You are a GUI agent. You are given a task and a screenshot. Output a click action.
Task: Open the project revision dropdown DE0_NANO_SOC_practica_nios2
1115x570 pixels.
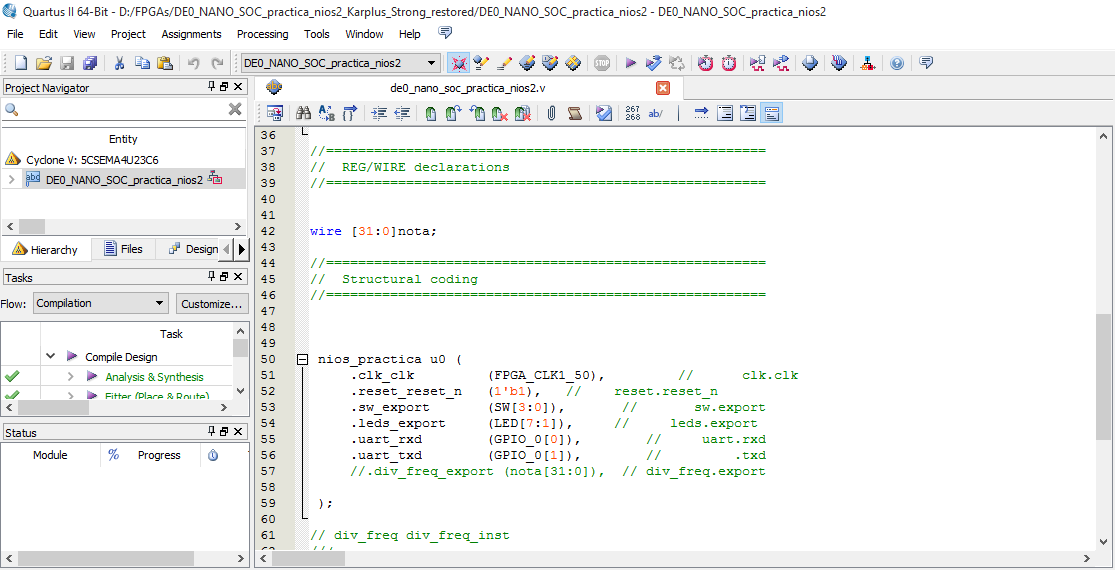coord(341,63)
